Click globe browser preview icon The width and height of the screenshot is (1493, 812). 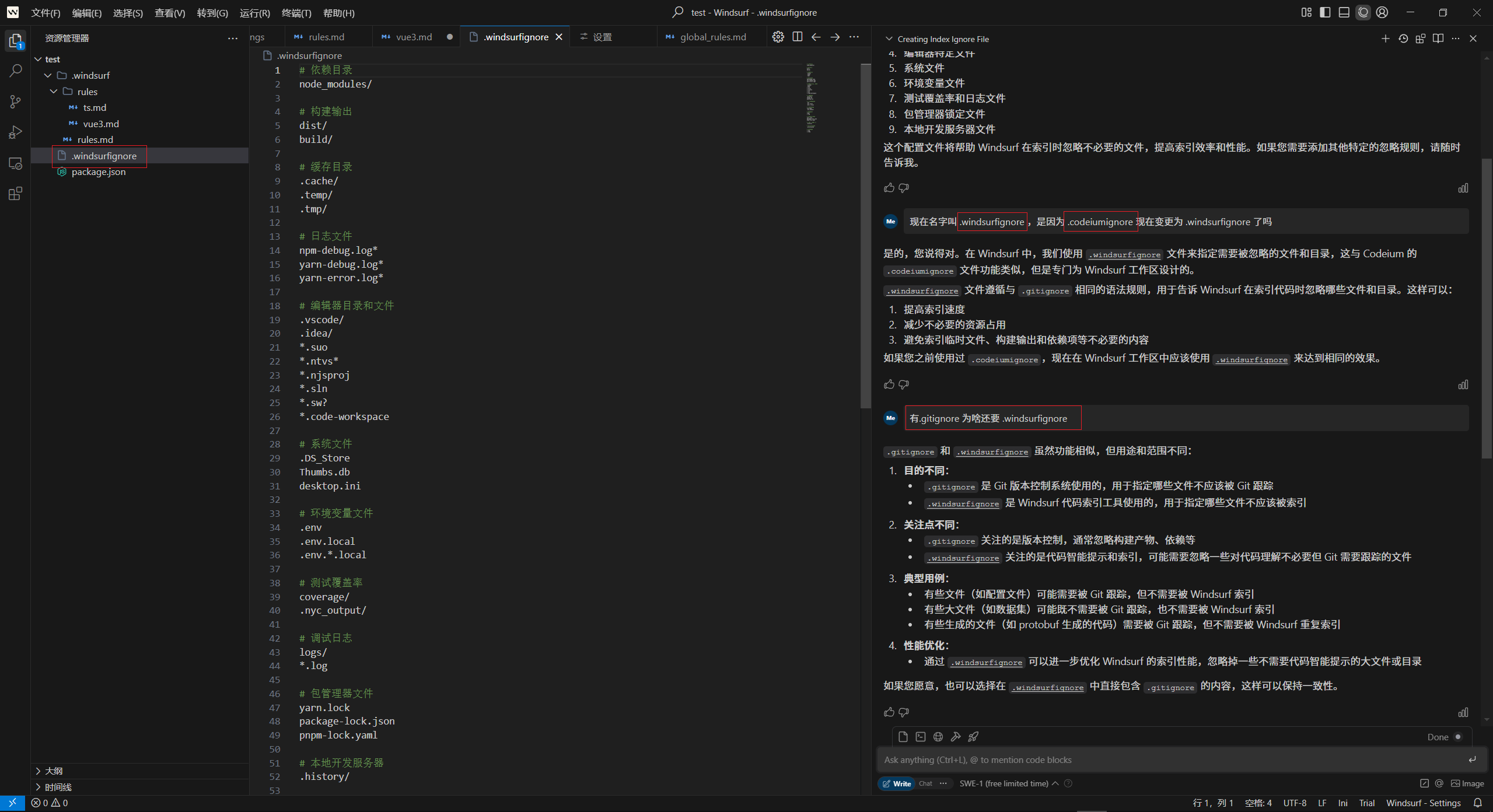click(x=938, y=737)
